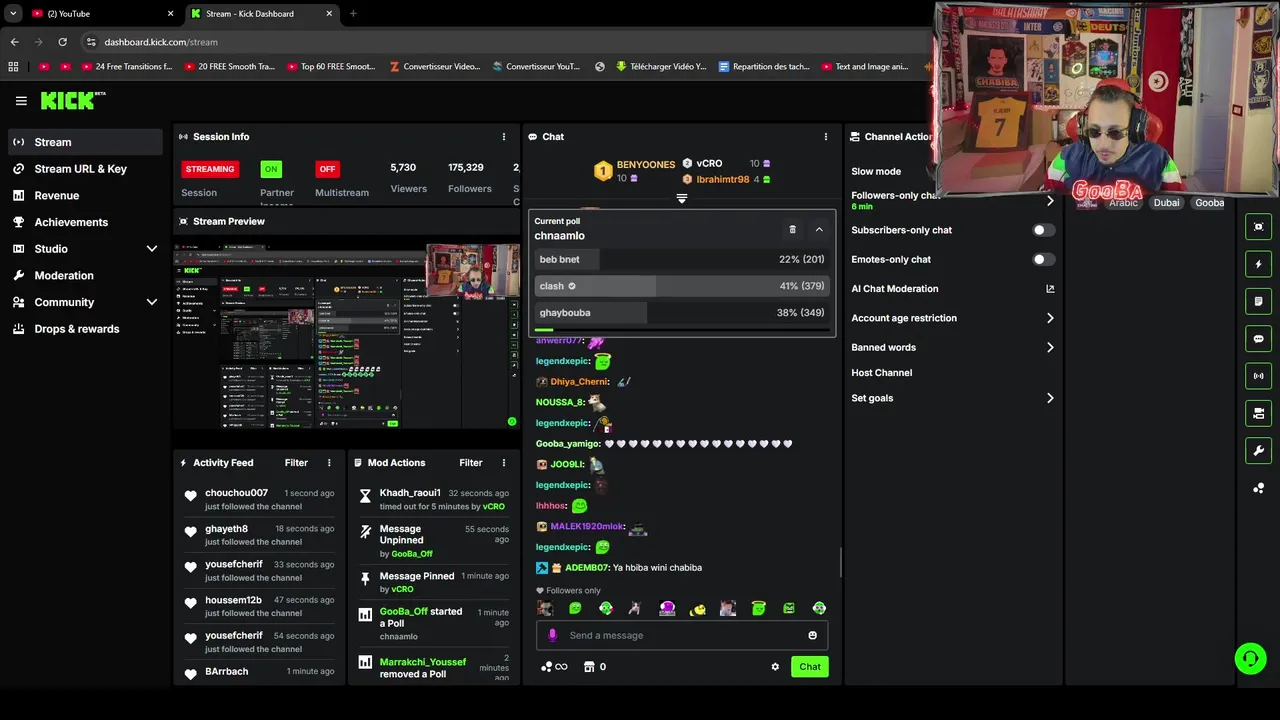The height and width of the screenshot is (720, 1280).
Task: Switch to the YouTube browser tab
Action: [x=100, y=14]
